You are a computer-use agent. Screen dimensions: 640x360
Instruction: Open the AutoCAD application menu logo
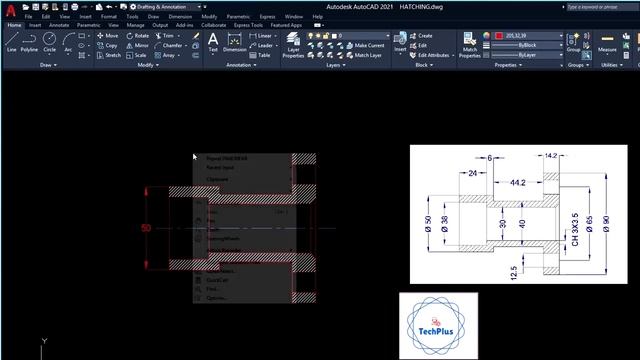11,11
